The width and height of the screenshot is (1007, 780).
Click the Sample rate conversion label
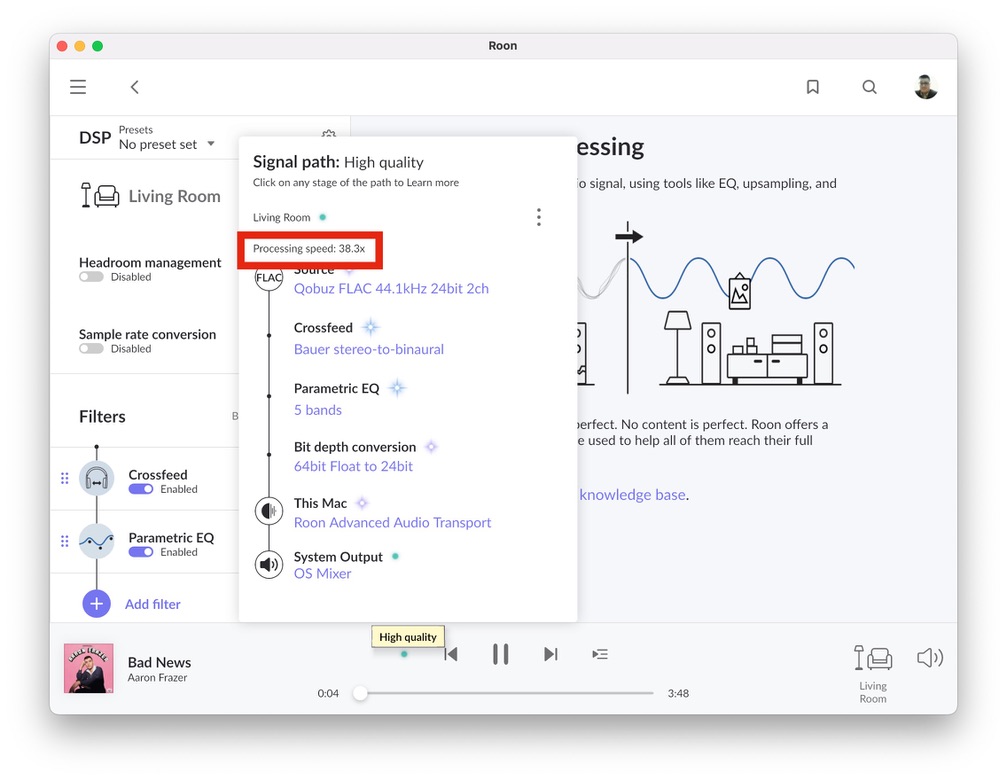click(x=147, y=334)
